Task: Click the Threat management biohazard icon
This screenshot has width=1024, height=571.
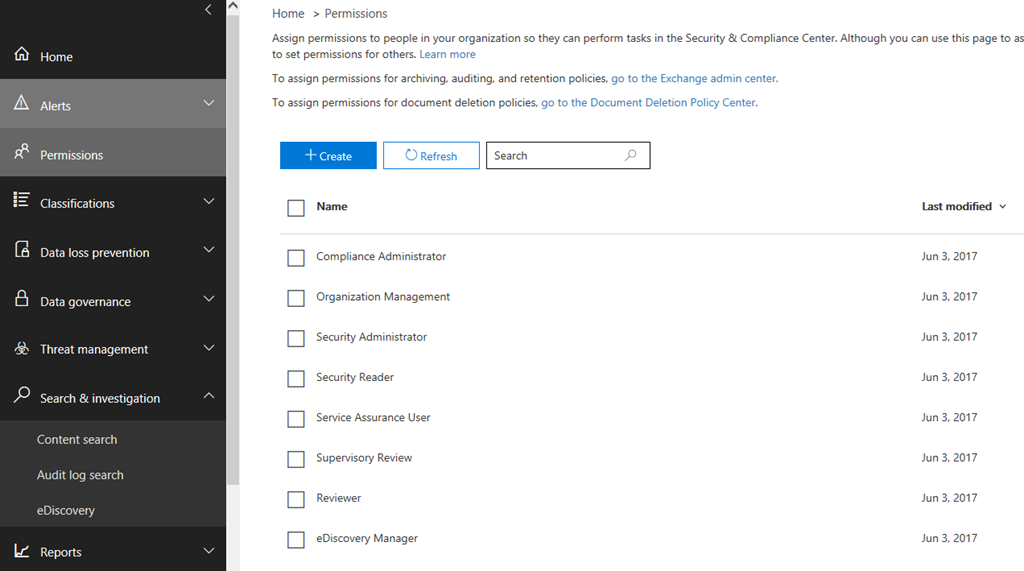Action: 21,349
